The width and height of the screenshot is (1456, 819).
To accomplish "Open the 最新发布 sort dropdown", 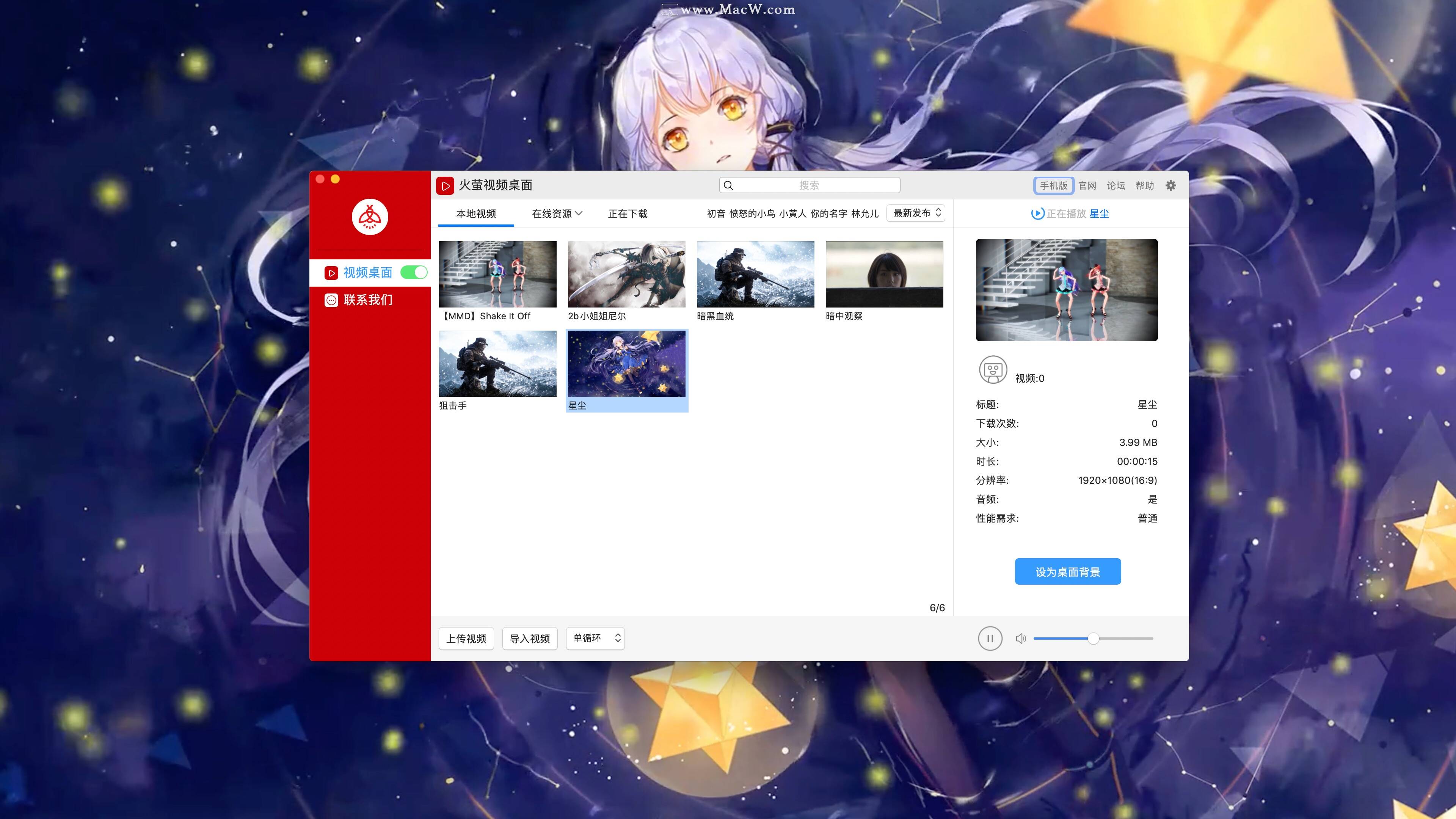I will coord(915,213).
